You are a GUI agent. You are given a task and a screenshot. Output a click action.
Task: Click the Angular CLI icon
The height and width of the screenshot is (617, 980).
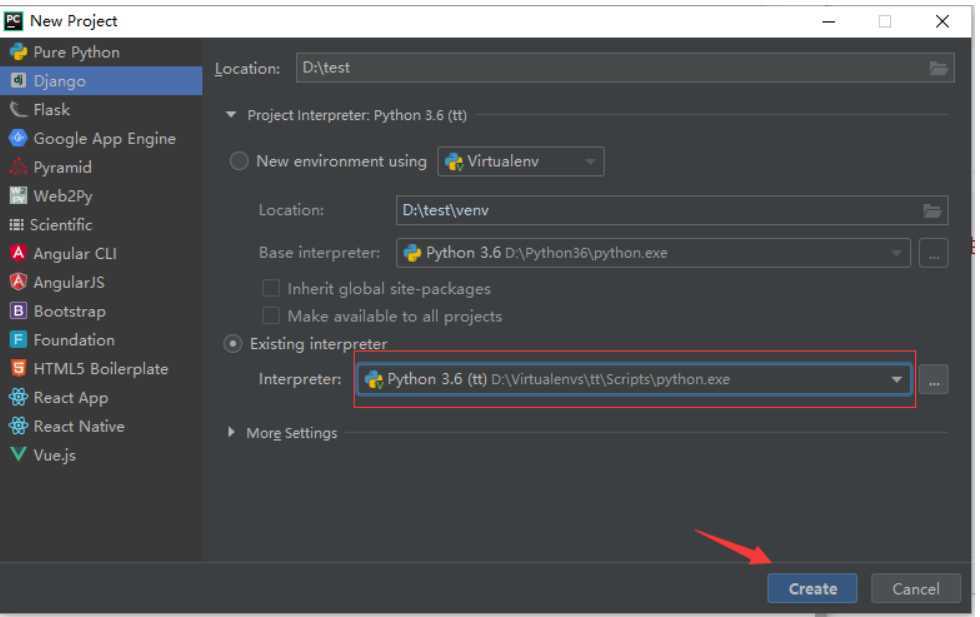18,253
